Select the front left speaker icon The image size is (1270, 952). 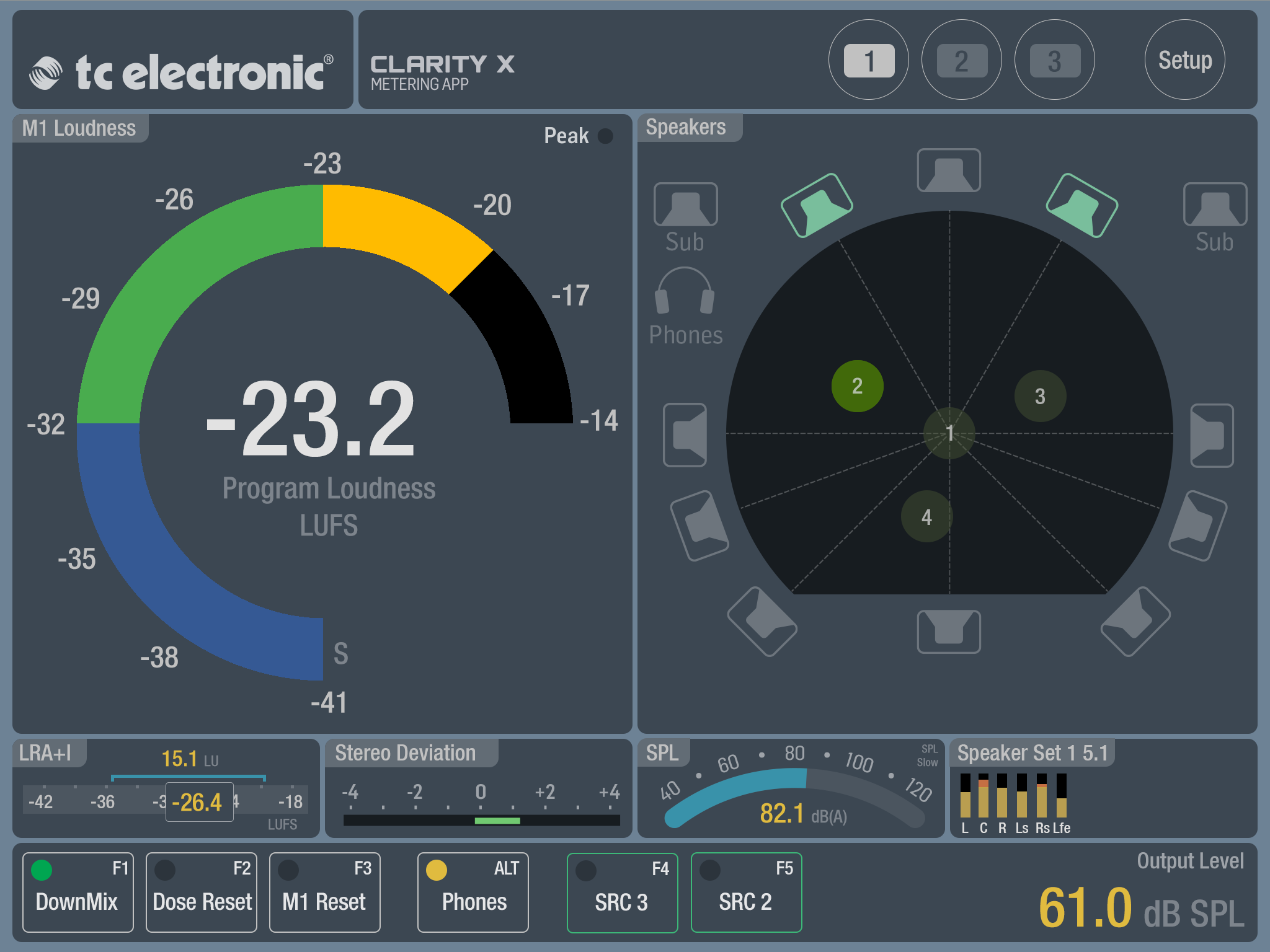tap(817, 205)
